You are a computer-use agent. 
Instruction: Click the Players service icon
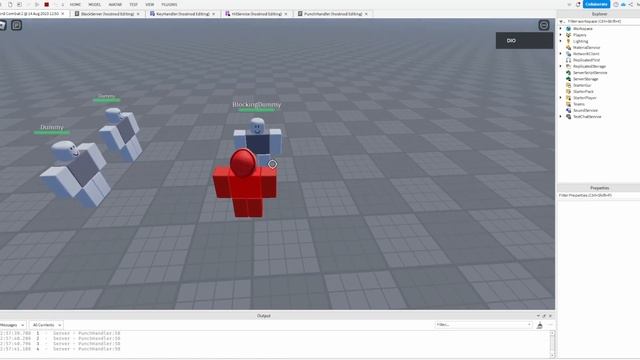(568, 35)
